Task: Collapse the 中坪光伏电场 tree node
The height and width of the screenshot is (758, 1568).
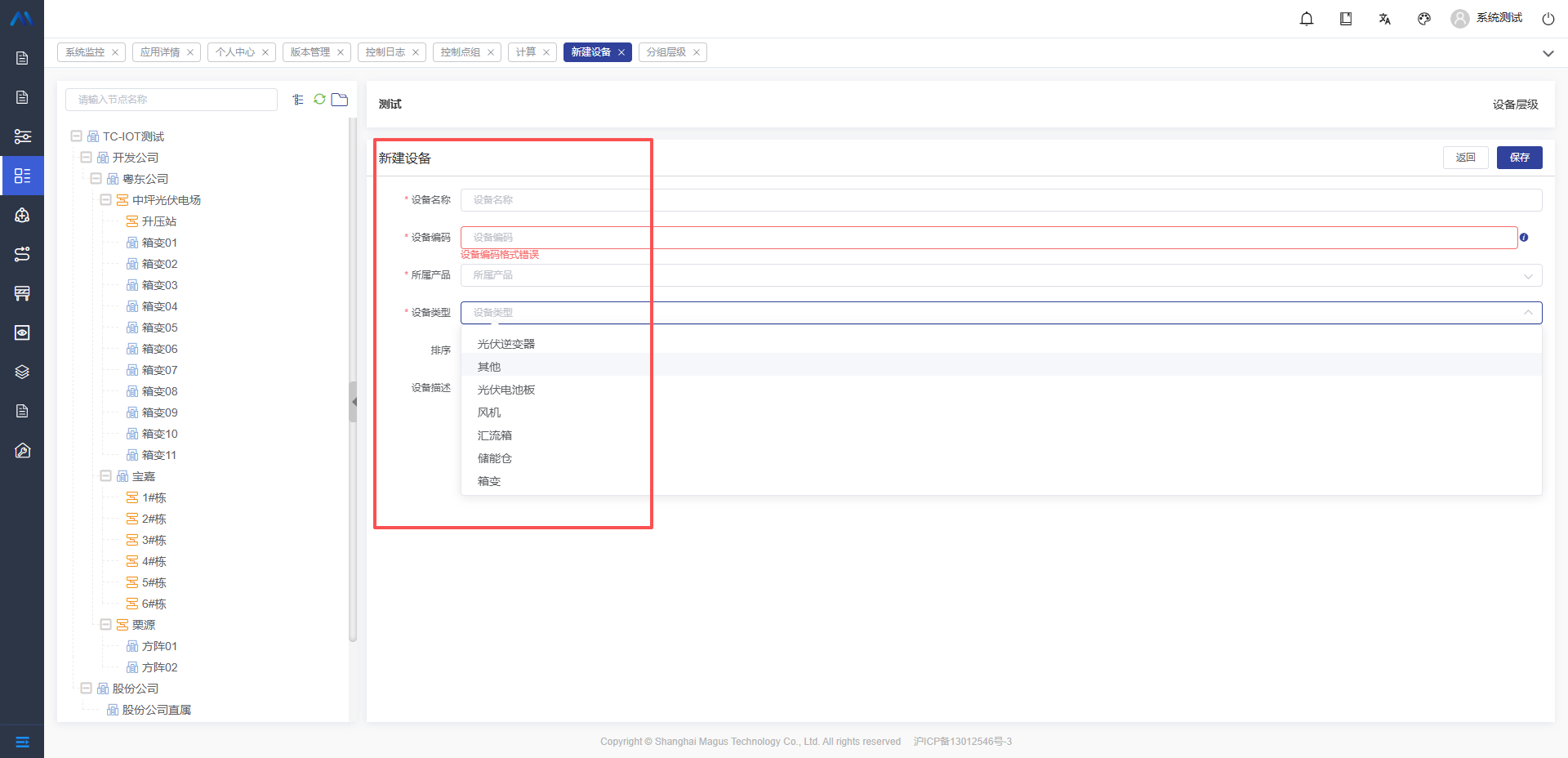Action: click(x=105, y=200)
